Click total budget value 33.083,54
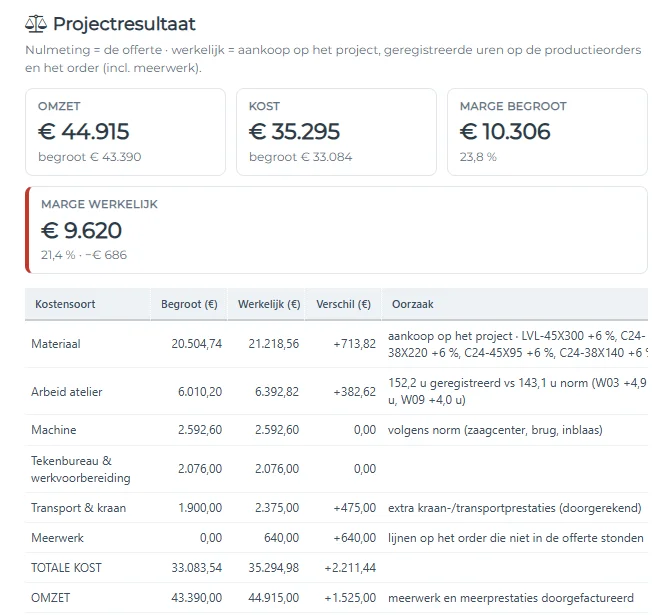The width and height of the screenshot is (665, 615). tap(197, 568)
